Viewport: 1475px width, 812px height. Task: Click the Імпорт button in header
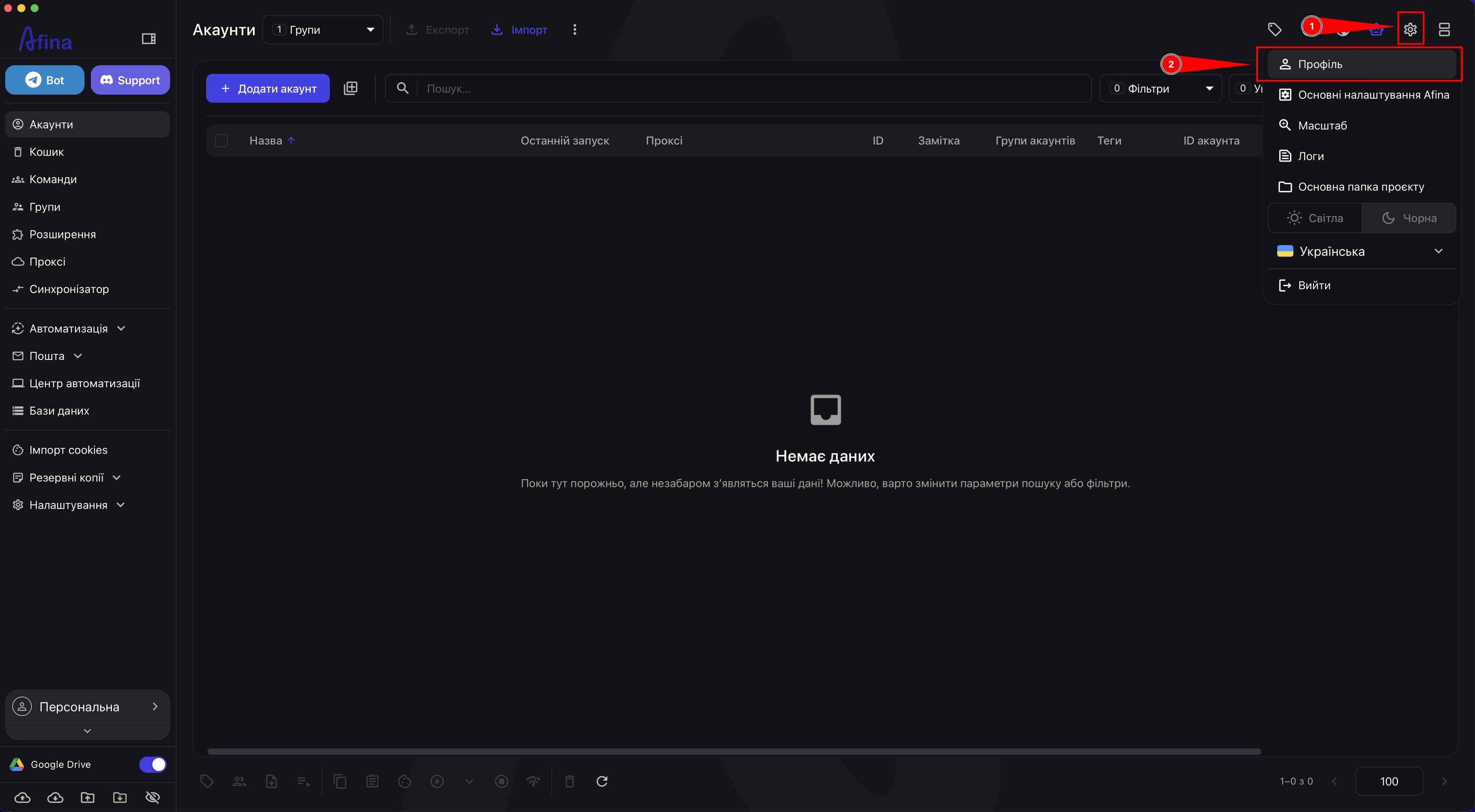pos(519,29)
